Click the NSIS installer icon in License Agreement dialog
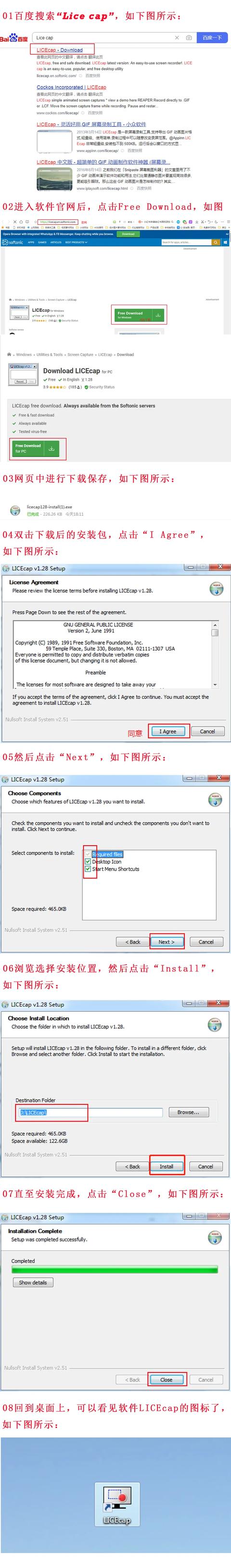This screenshot has width=231, height=1568. coord(215,589)
